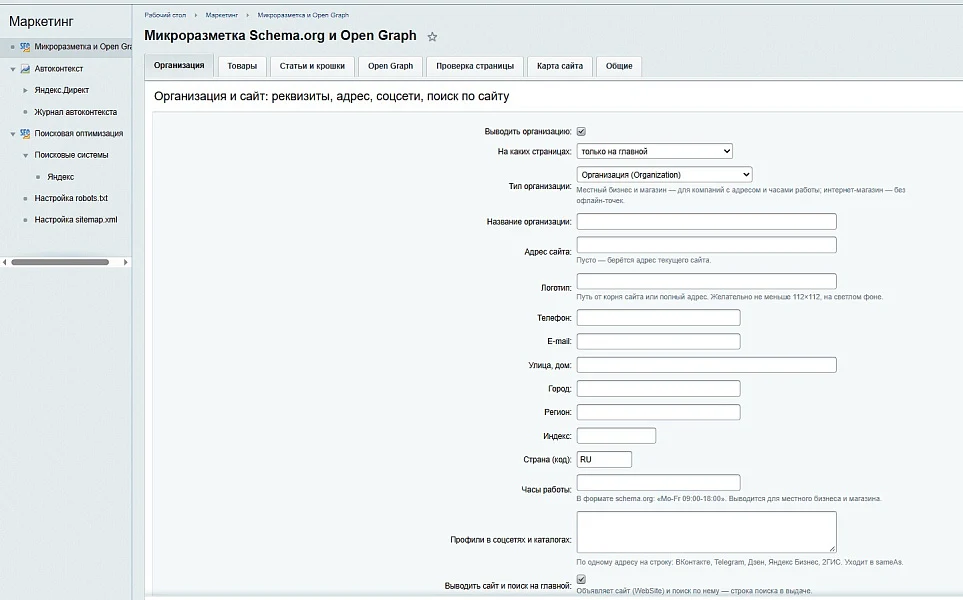Focus the Логотип path field
963x600 pixels.
click(706, 281)
